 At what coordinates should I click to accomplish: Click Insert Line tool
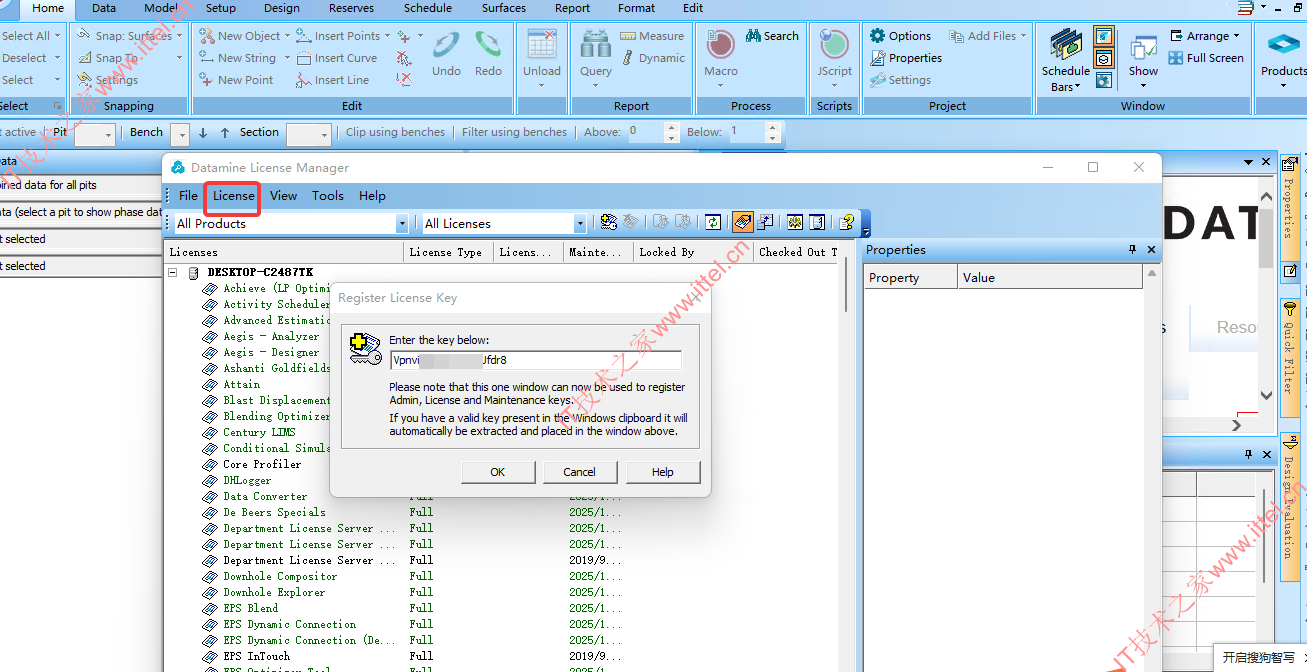333,80
